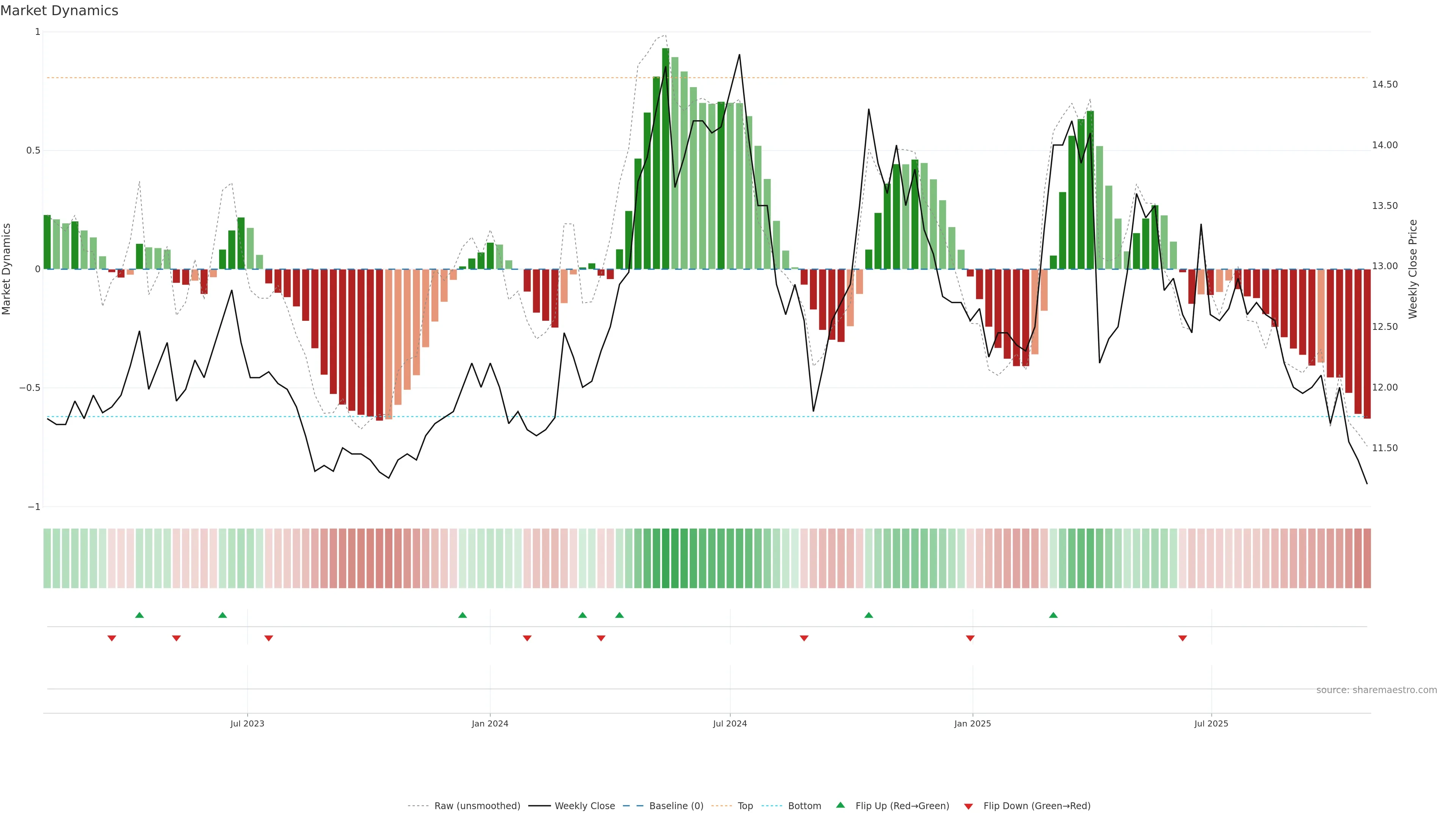Screen dimensions: 1456x819
Task: Click the leftmost red flip-down triangle marker
Action: (112, 638)
